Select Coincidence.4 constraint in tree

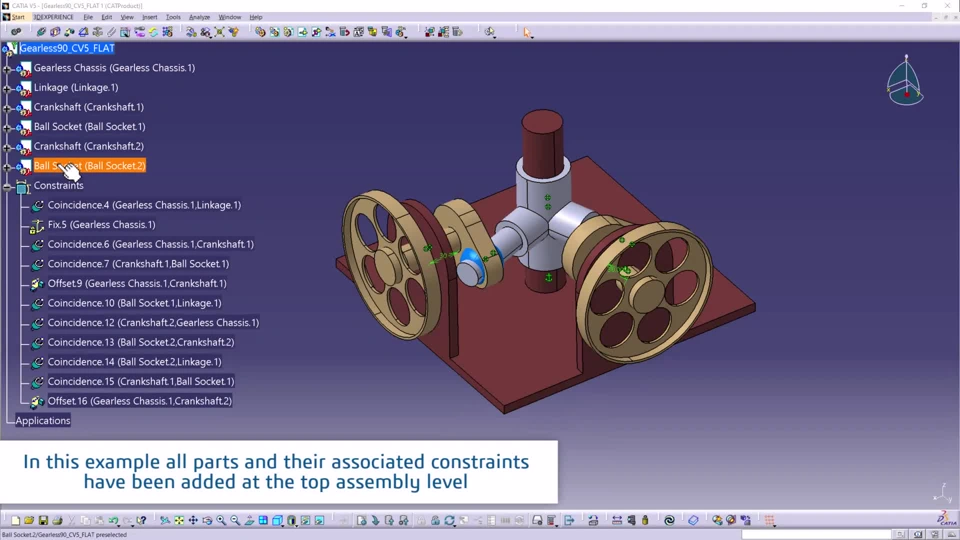pyautogui.click(x=144, y=205)
